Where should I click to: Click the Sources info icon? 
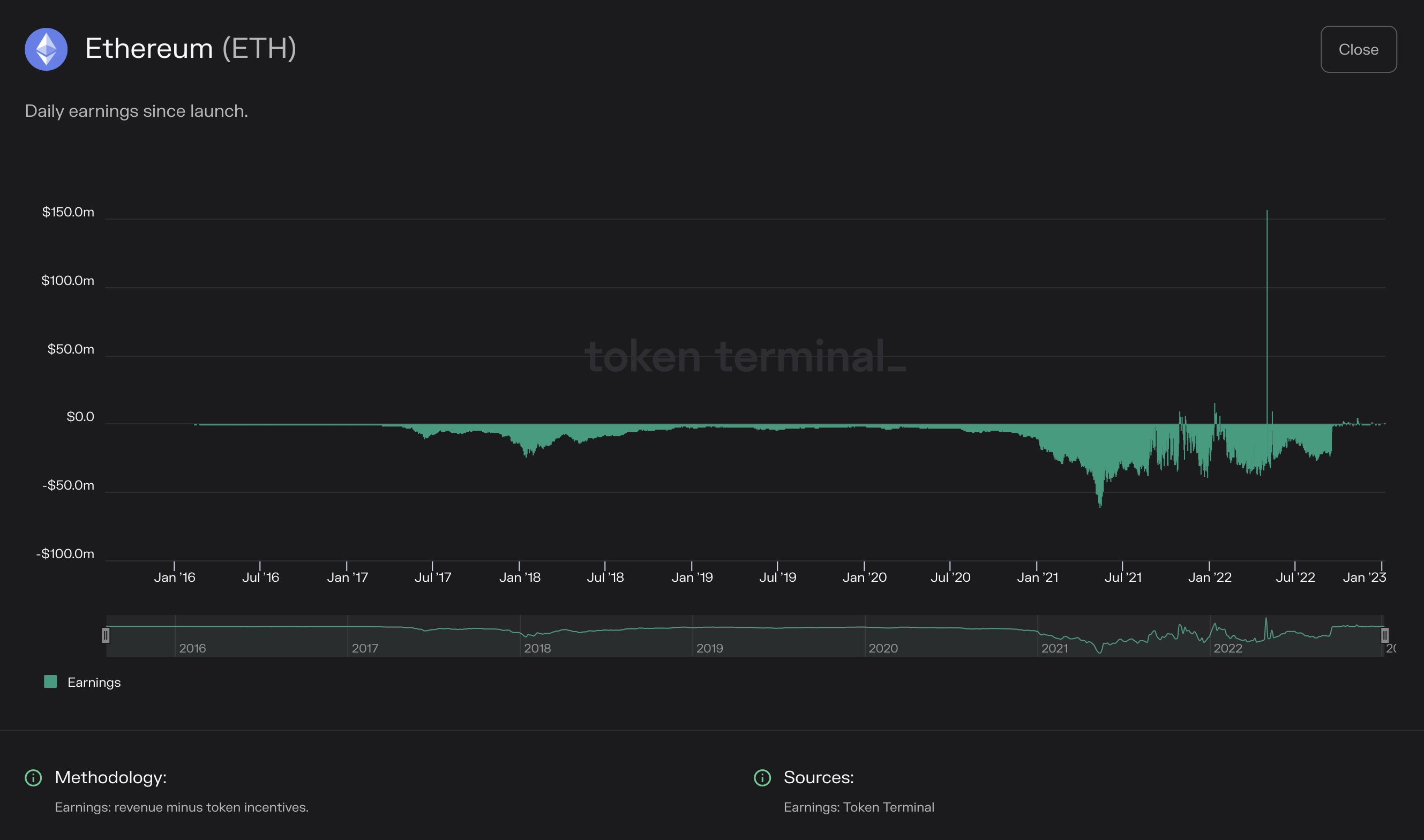762,778
